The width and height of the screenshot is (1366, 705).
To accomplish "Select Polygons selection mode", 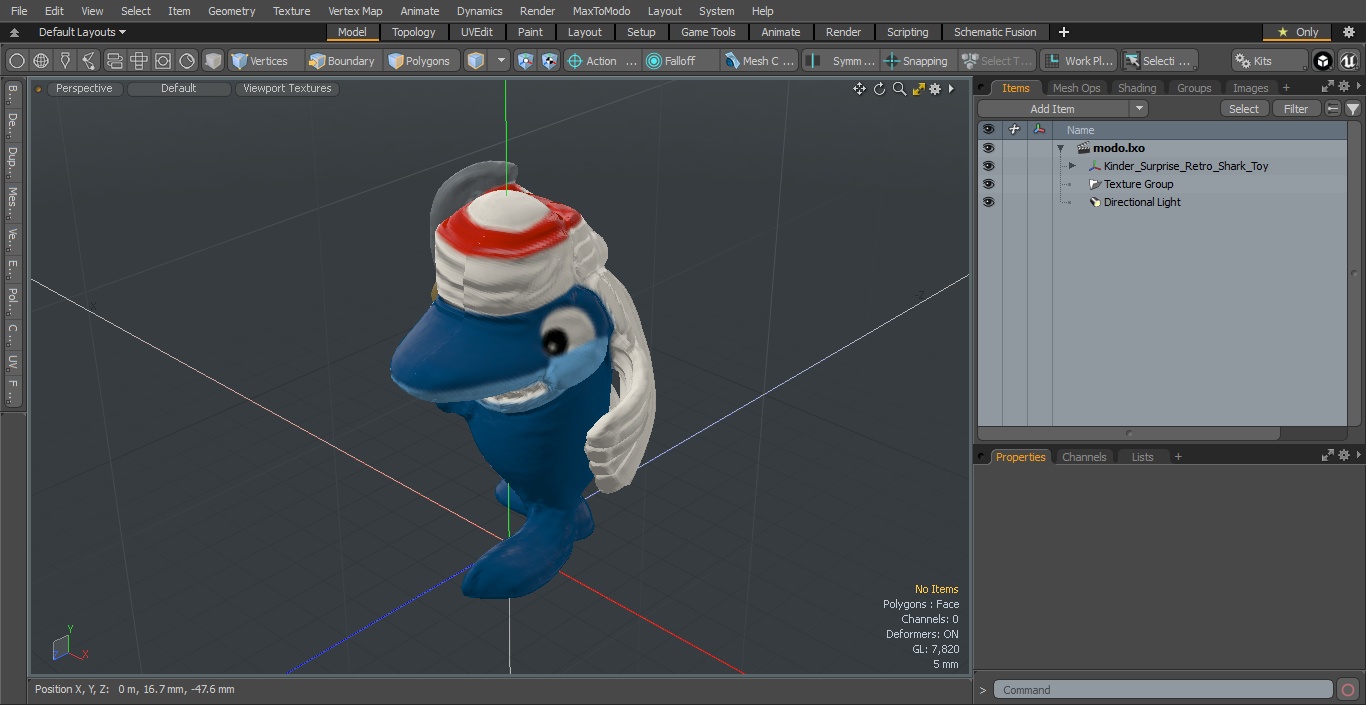I will [x=421, y=61].
